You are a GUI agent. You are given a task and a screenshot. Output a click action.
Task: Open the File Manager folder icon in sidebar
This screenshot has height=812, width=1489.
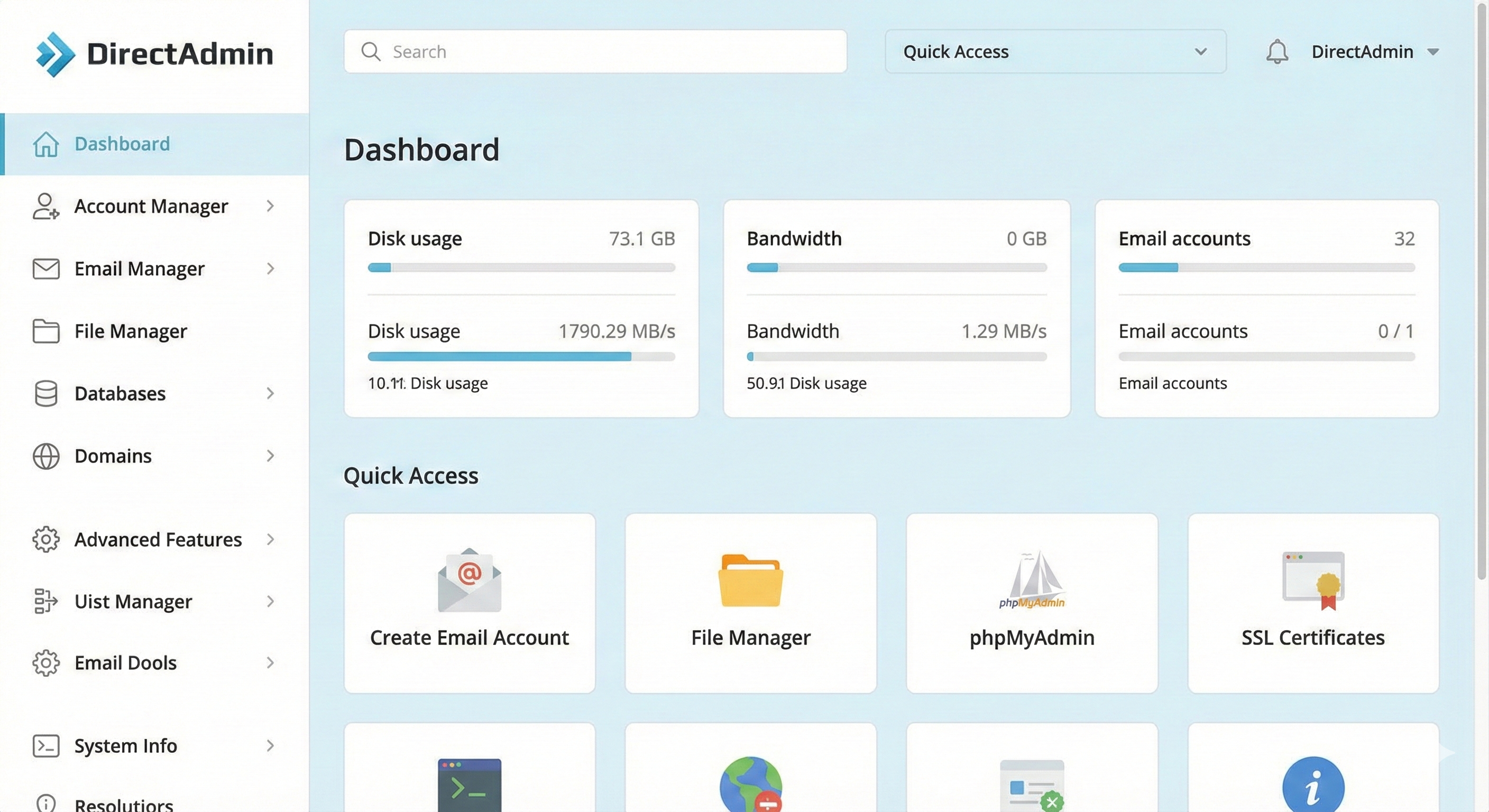(x=45, y=331)
